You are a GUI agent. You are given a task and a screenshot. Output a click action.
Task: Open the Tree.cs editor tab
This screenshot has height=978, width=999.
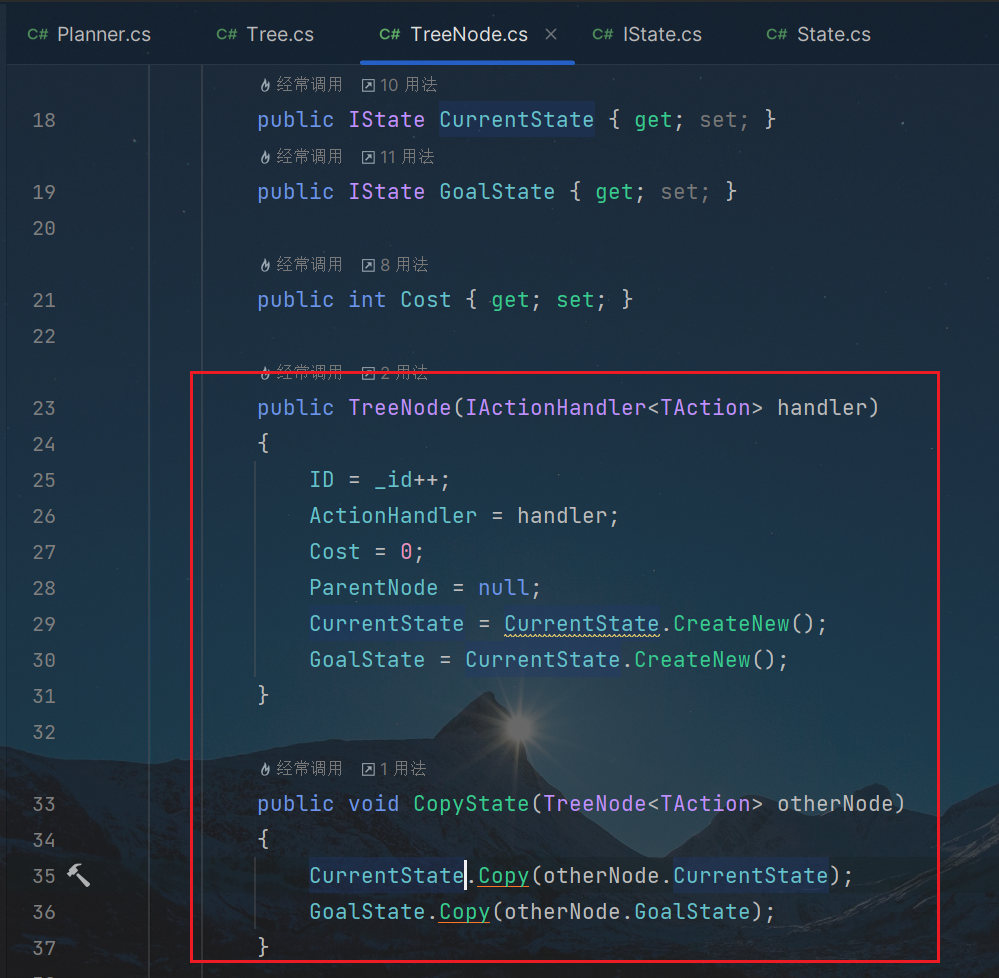pos(265,34)
